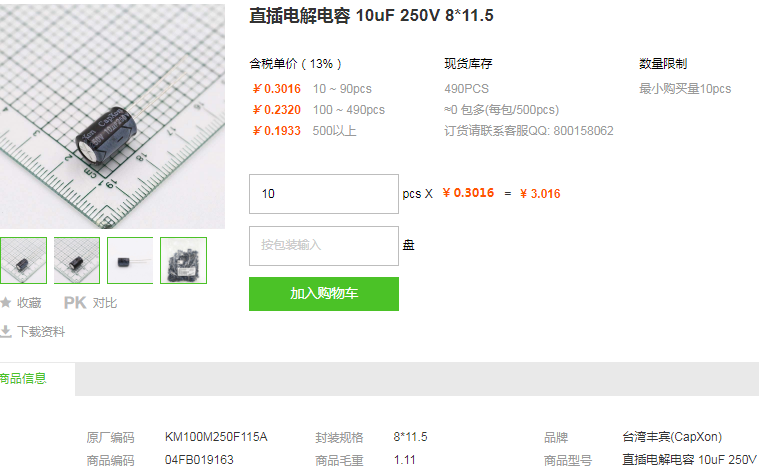Click the quantity input field showing 10
Viewport: 759px width, 471px height.
324,194
